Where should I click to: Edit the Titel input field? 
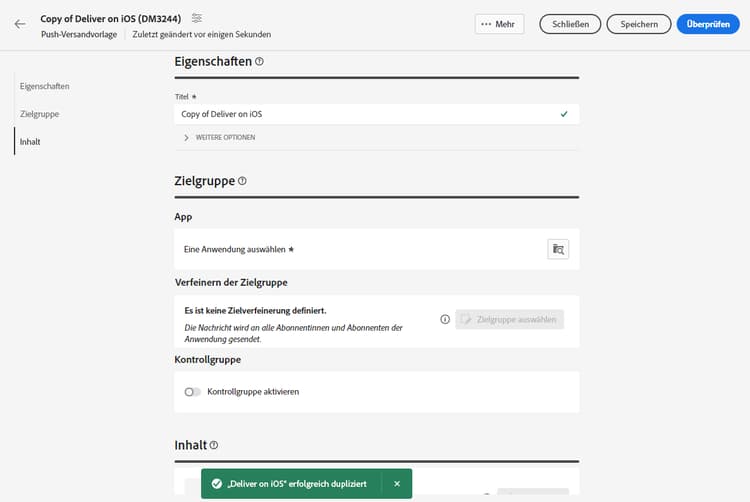[x=376, y=114]
